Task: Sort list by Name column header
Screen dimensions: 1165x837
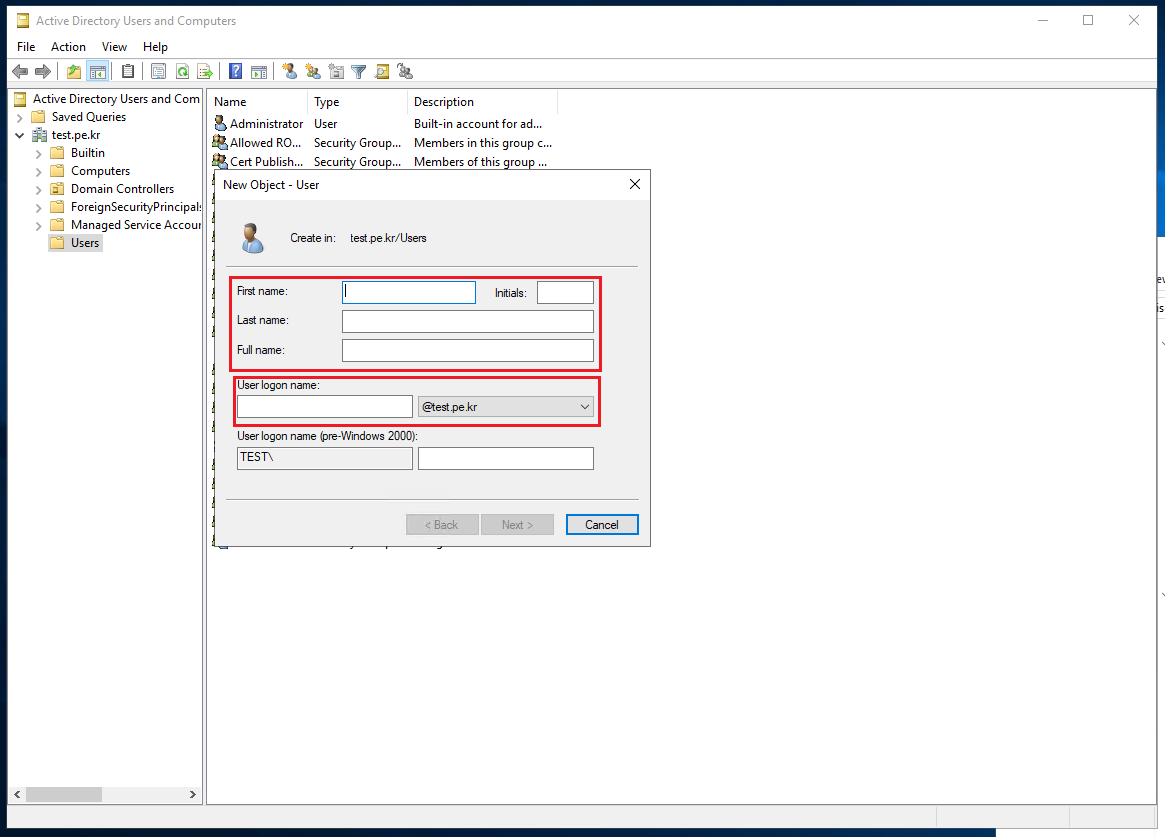Action: (259, 102)
